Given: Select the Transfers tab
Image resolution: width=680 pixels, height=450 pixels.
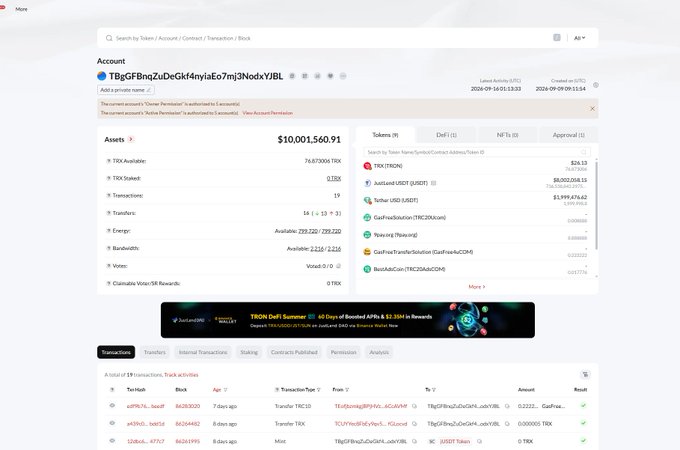Looking at the screenshot, I should point(154,352).
